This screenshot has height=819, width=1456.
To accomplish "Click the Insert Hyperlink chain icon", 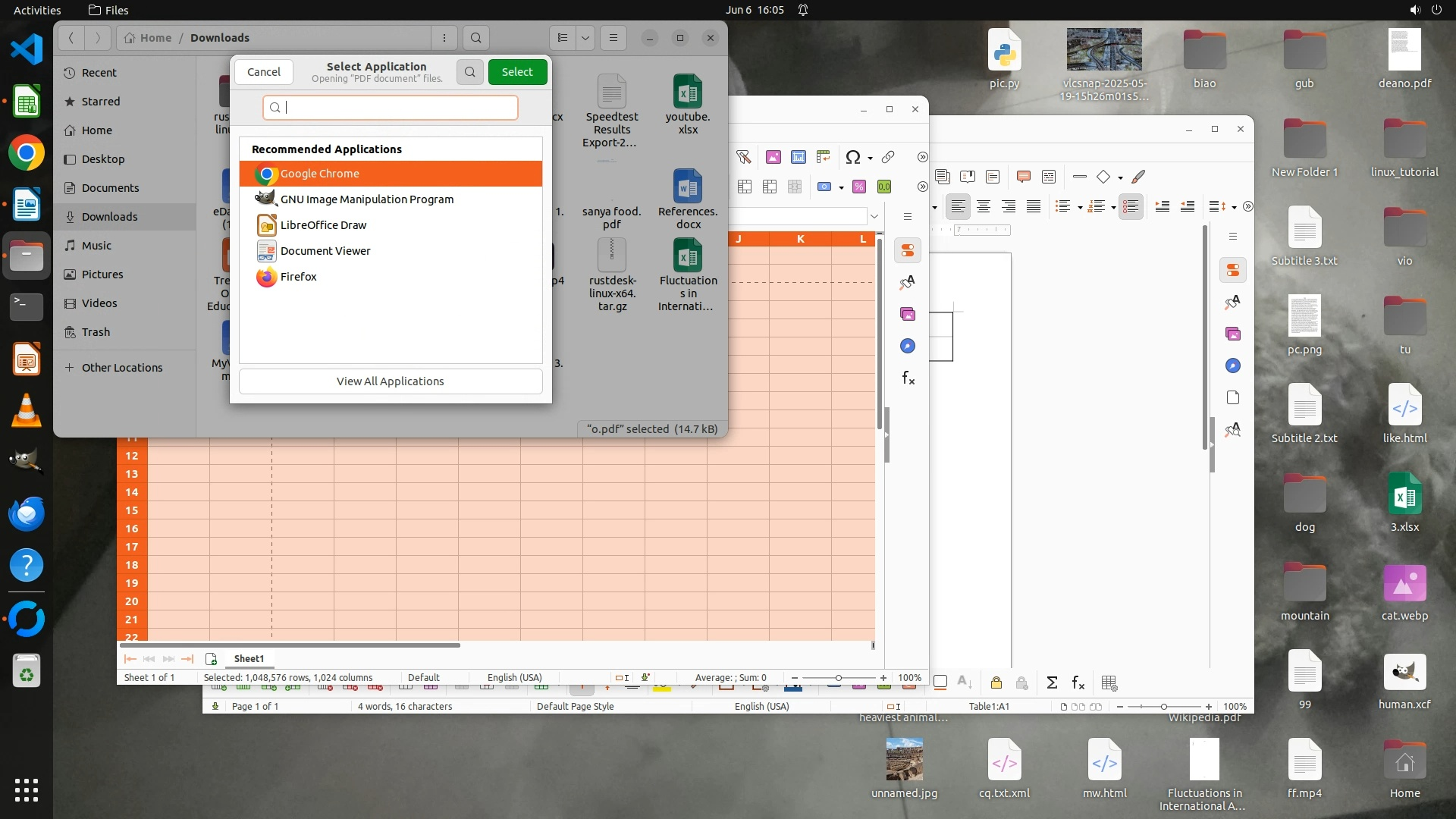I will point(888,157).
